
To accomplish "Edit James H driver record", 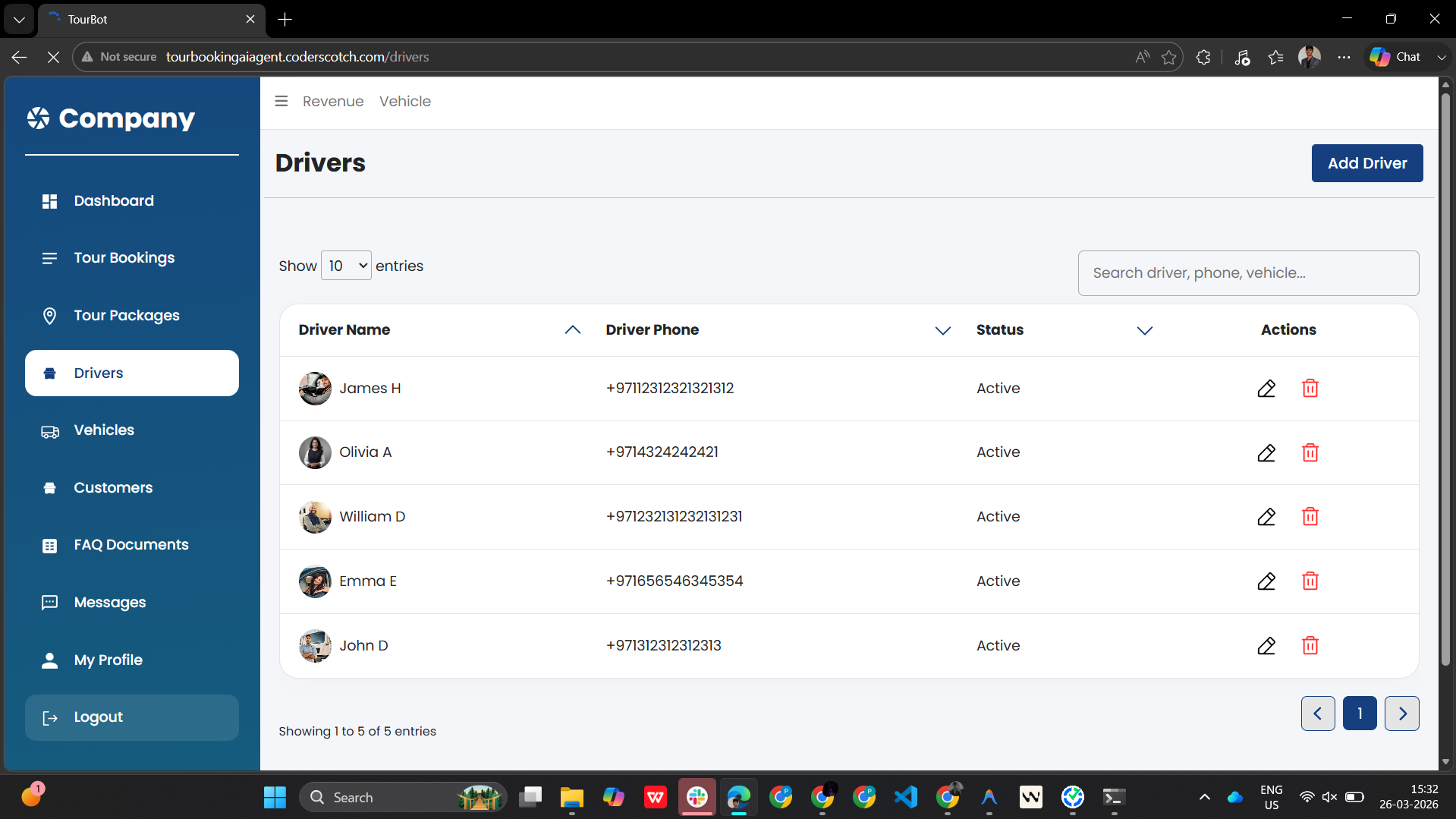I will point(1266,389).
